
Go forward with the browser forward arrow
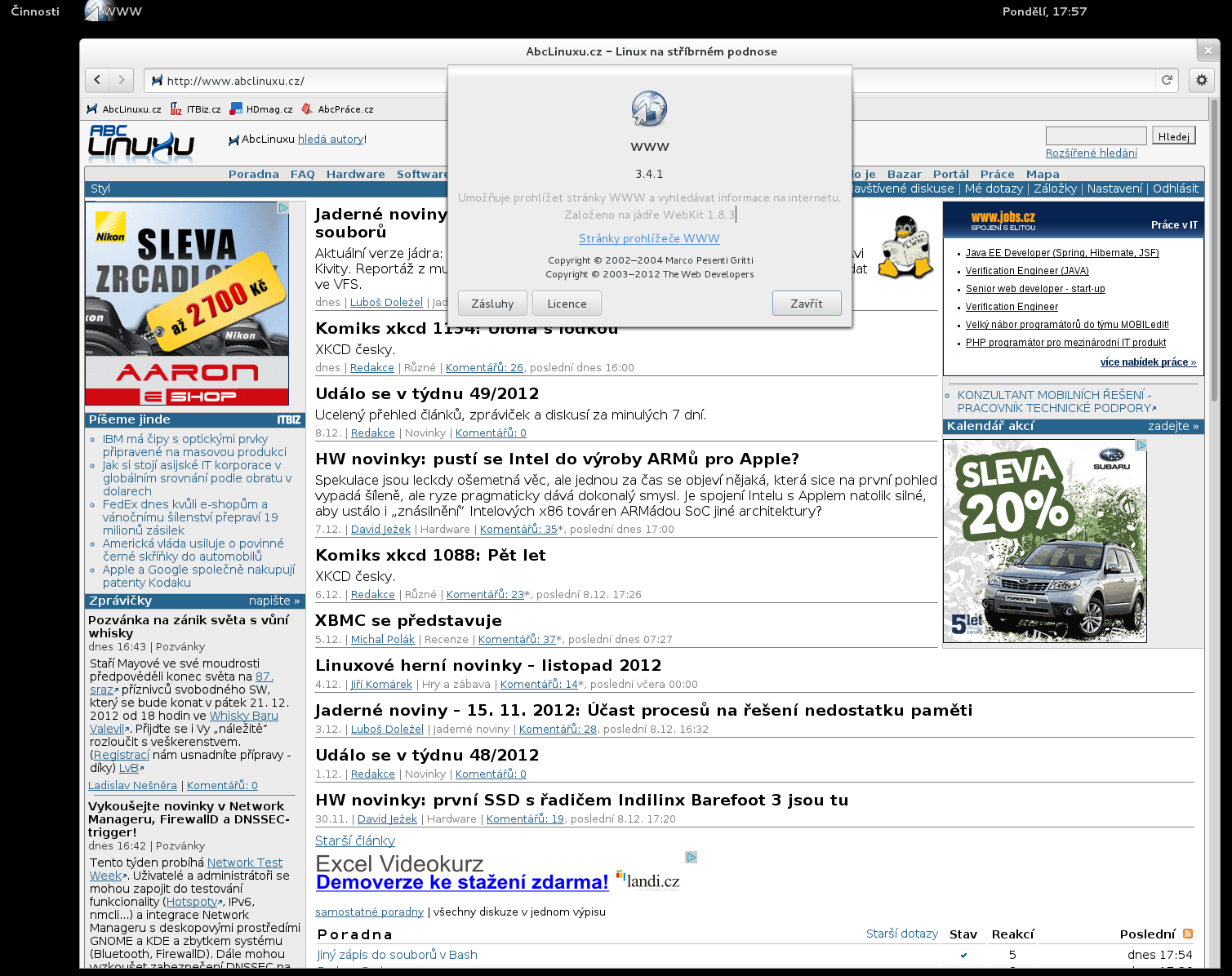click(122, 80)
